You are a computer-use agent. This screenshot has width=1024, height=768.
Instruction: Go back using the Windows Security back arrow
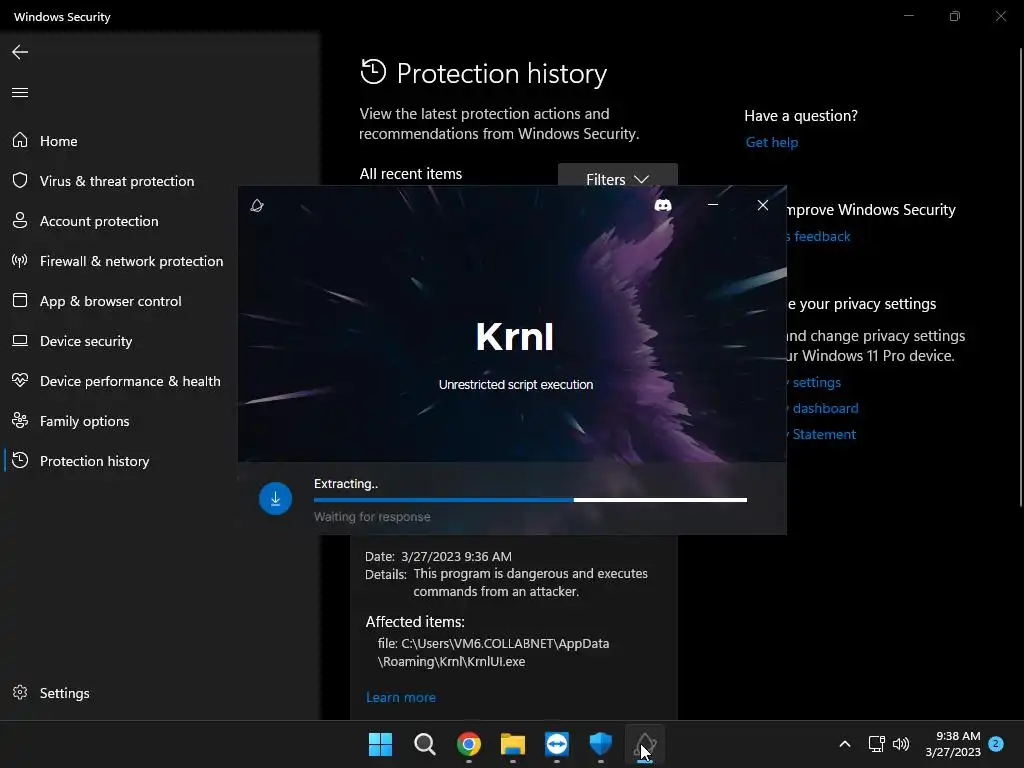pos(20,52)
